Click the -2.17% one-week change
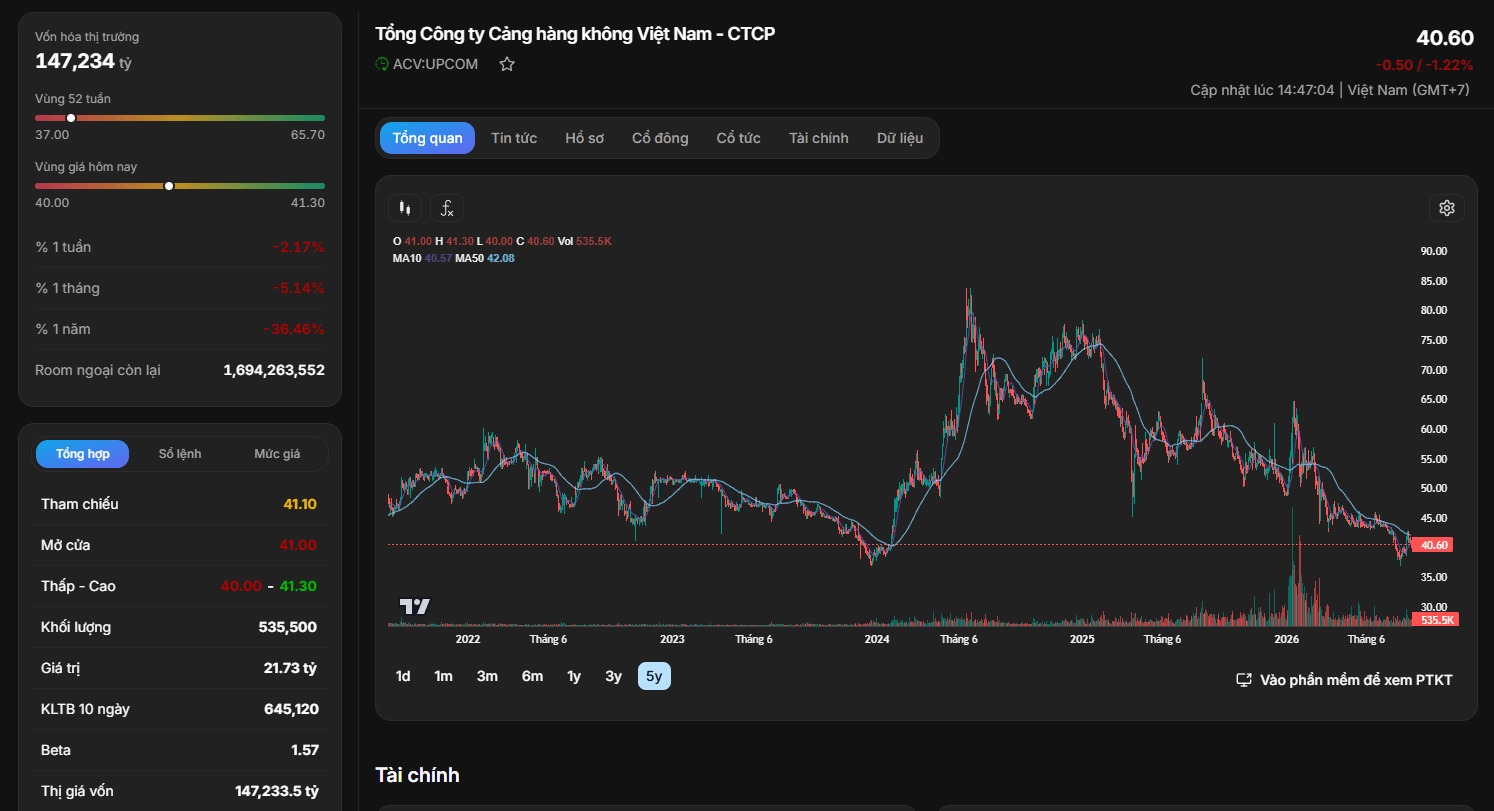 [298, 247]
